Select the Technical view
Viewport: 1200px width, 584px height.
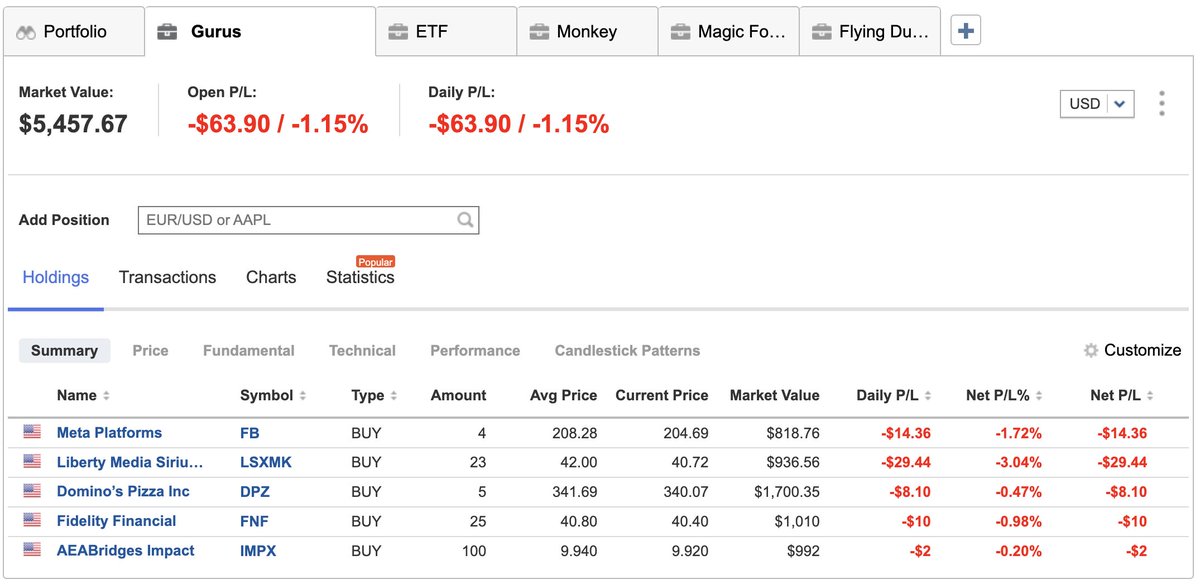[x=362, y=351]
